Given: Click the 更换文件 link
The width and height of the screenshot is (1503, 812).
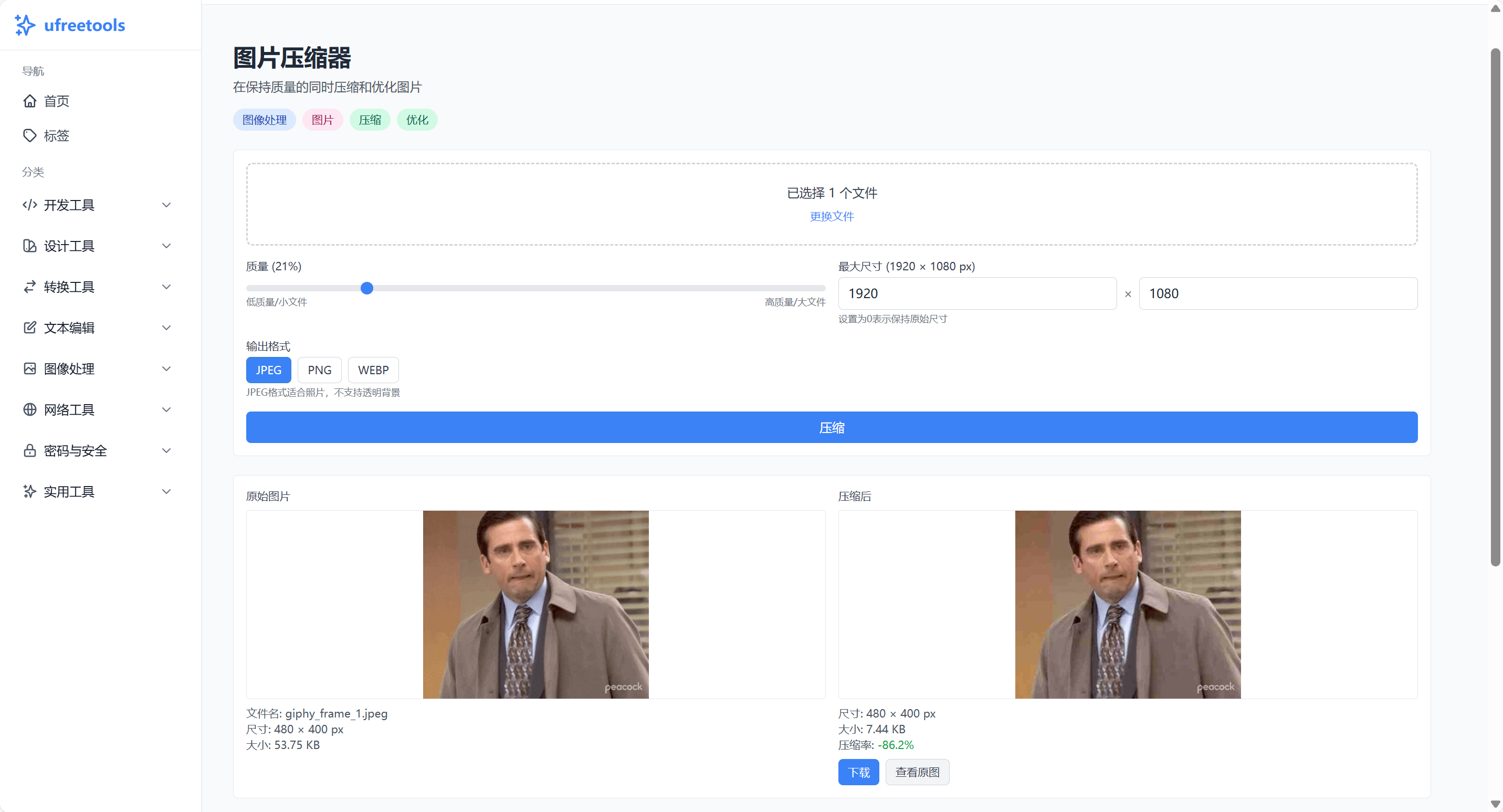Looking at the screenshot, I should (832, 216).
